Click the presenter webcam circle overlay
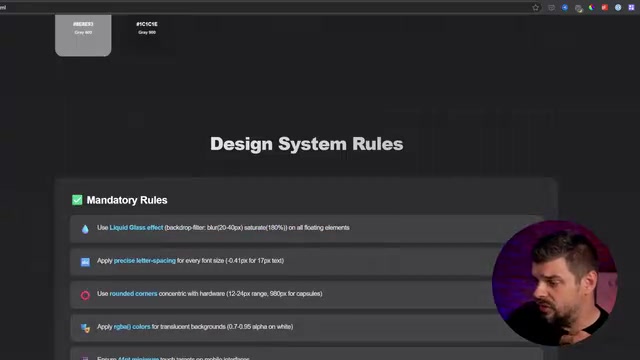 pyautogui.click(x=555, y=283)
